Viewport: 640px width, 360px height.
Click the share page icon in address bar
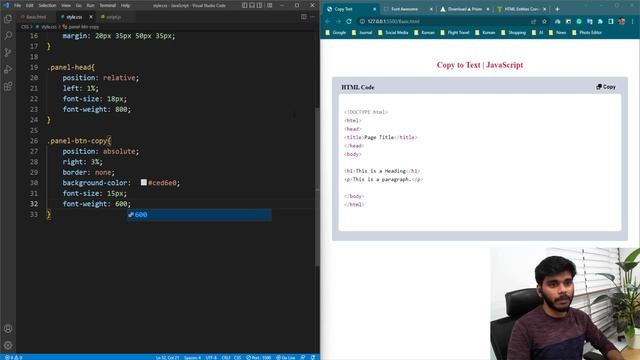pyautogui.click(x=533, y=21)
